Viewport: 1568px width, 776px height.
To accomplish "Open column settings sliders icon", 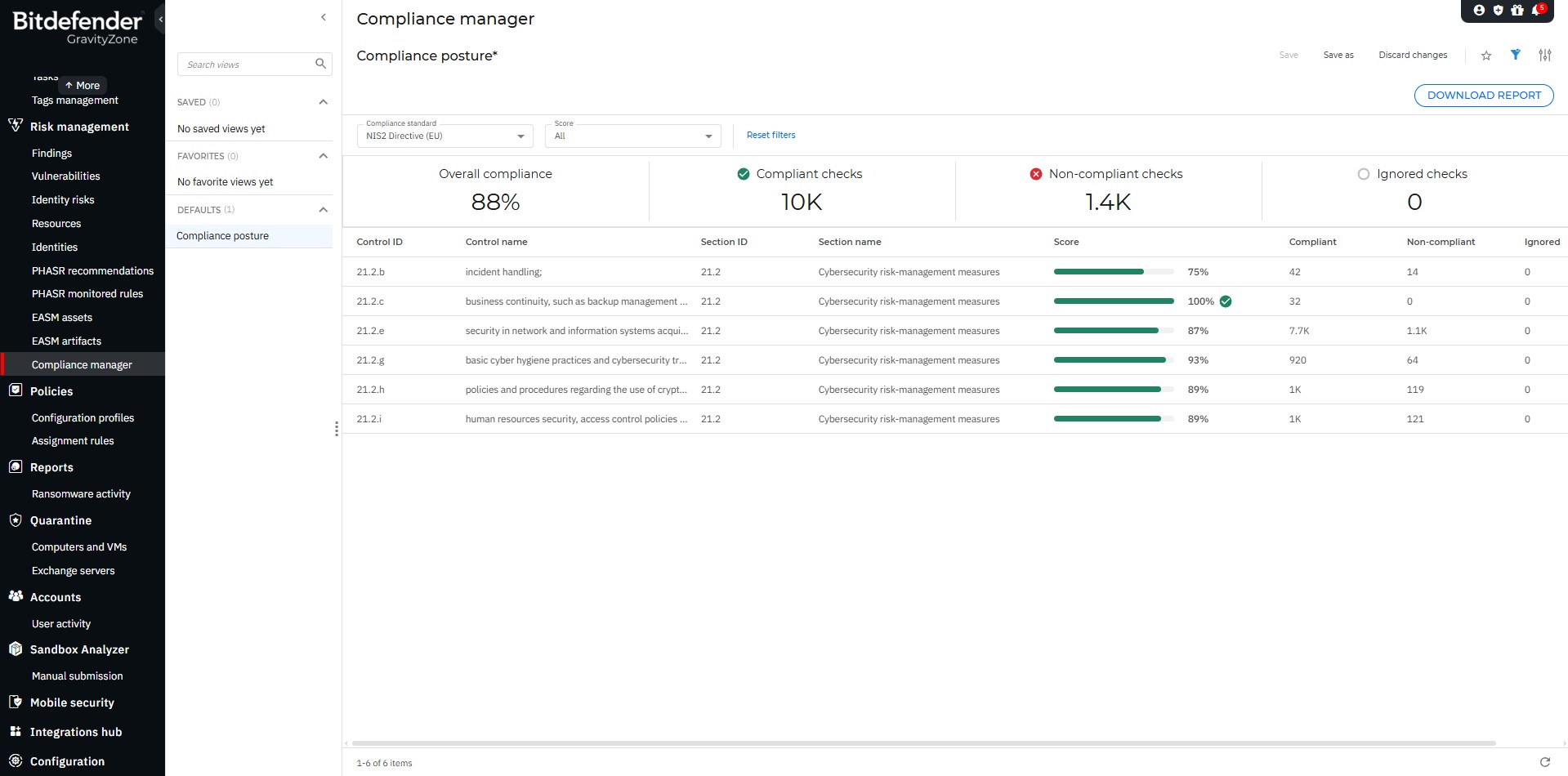I will coord(1544,56).
